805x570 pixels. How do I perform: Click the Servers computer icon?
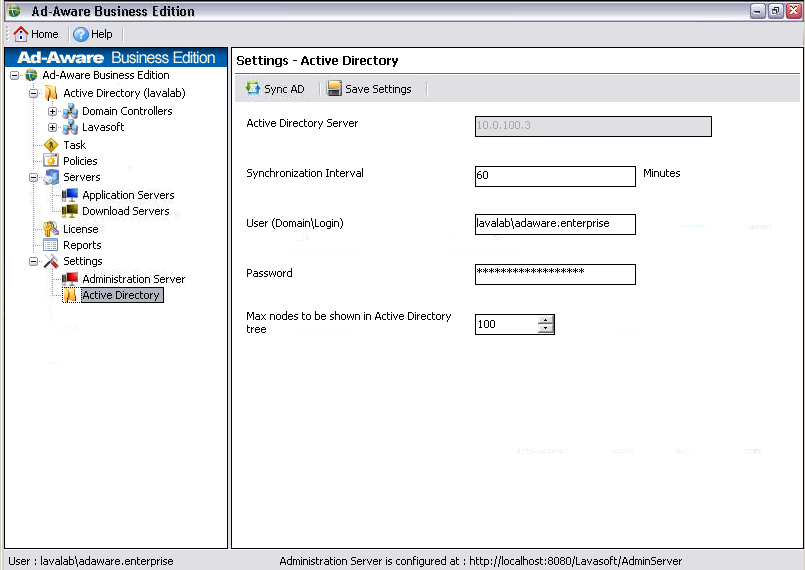click(51, 177)
